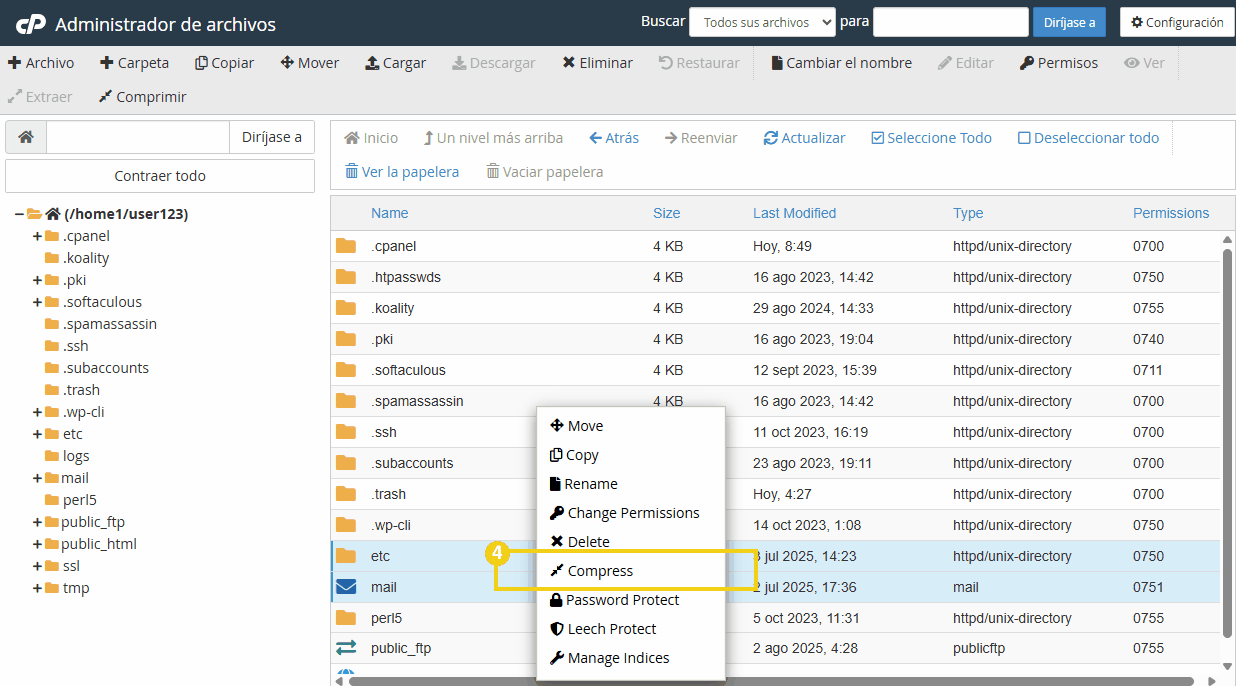Click the blue Diríjase a search button

coord(1069,21)
